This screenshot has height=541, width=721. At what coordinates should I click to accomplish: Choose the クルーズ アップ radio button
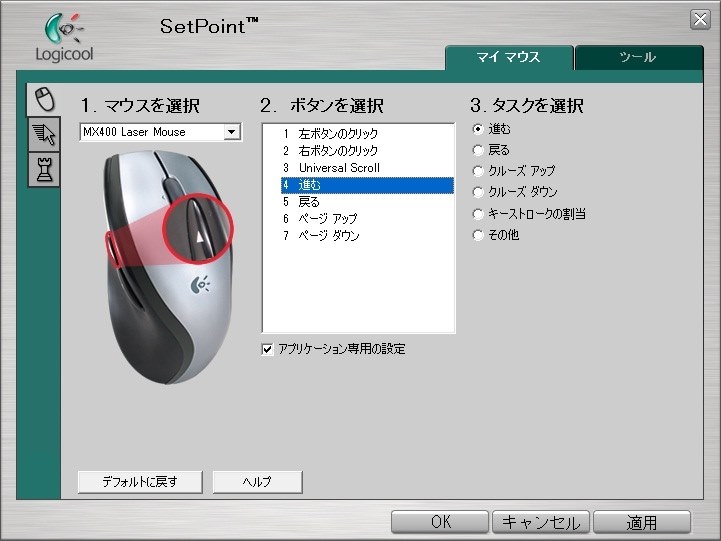478,171
